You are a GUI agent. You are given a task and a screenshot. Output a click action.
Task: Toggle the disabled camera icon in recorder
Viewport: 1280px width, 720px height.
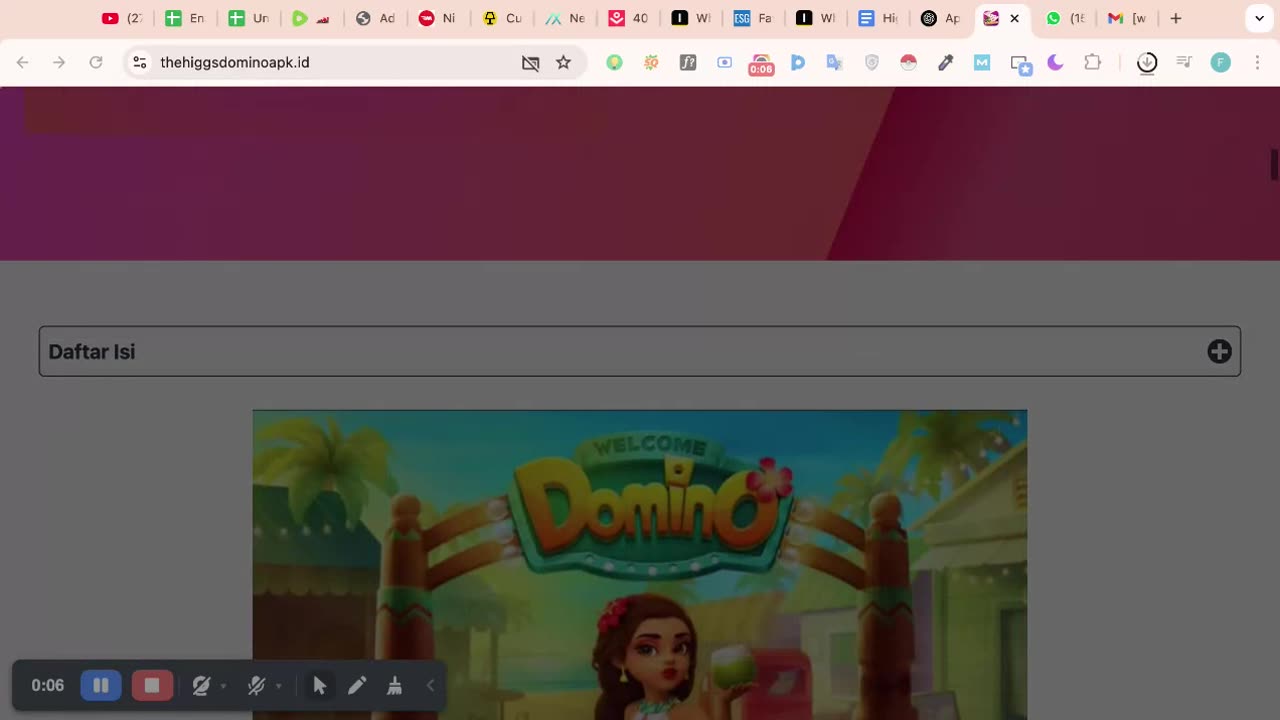click(x=201, y=685)
